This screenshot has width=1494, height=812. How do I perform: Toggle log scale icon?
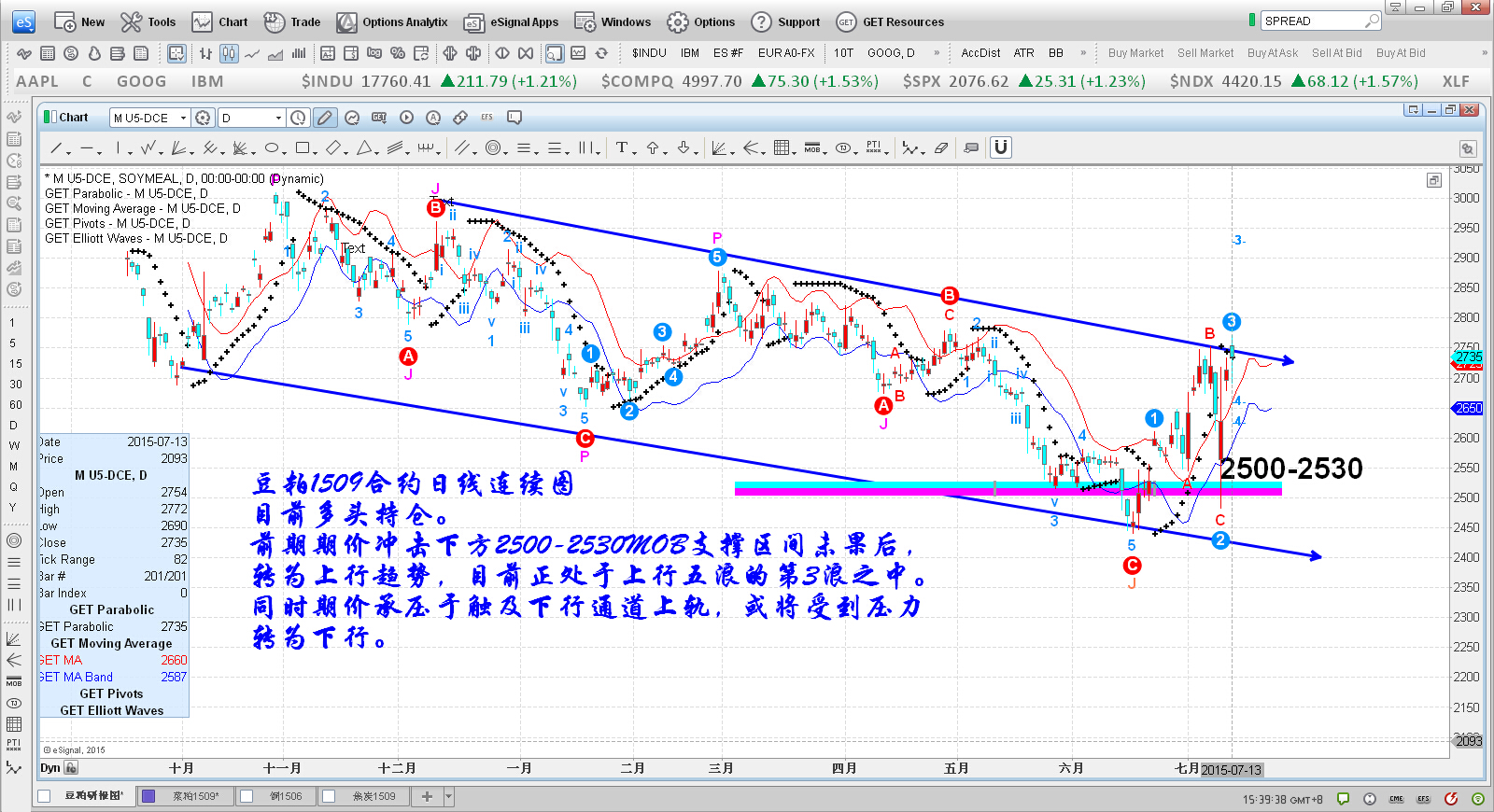[x=374, y=53]
